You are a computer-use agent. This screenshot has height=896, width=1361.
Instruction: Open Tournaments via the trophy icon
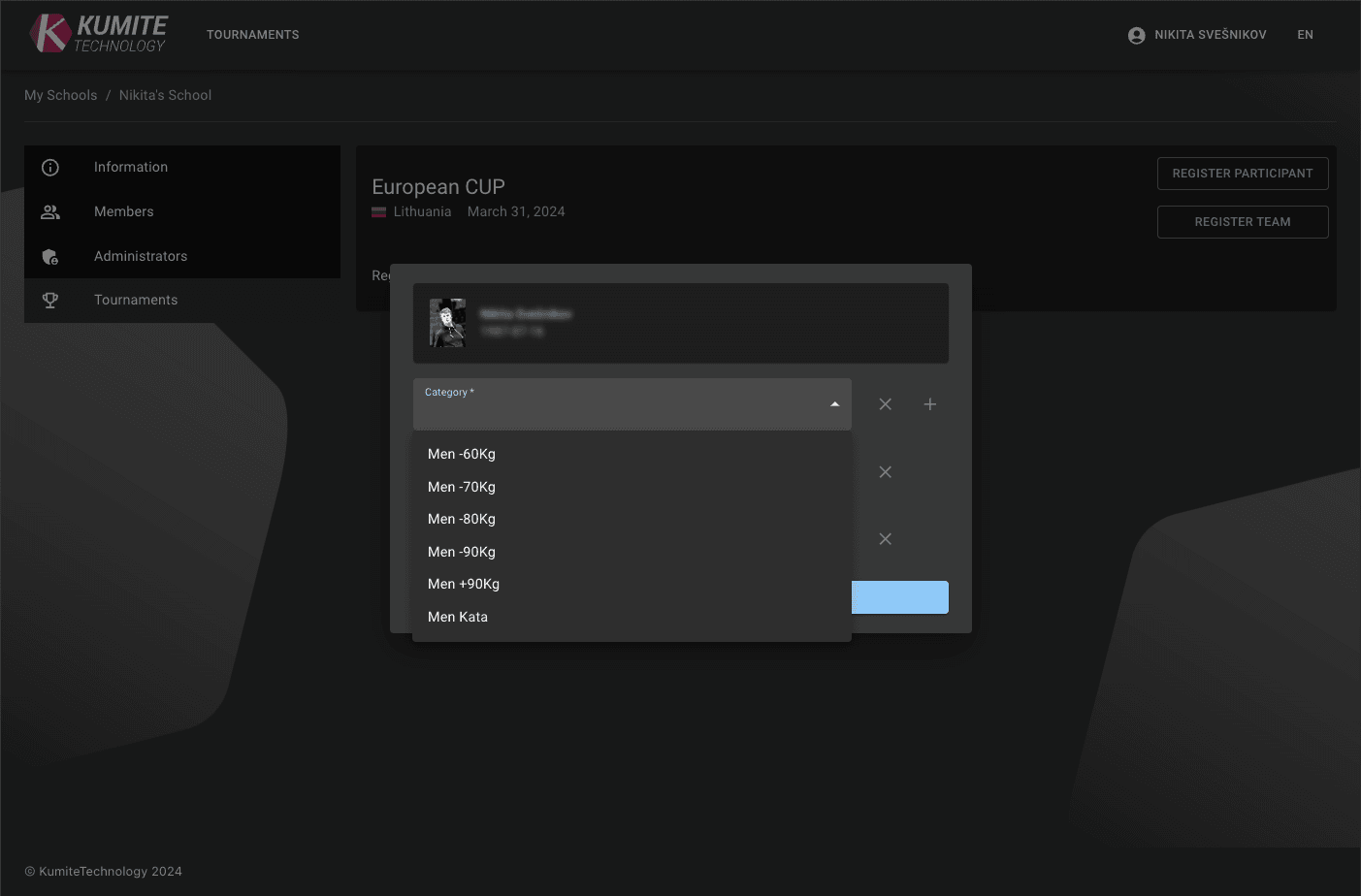pyautogui.click(x=50, y=300)
